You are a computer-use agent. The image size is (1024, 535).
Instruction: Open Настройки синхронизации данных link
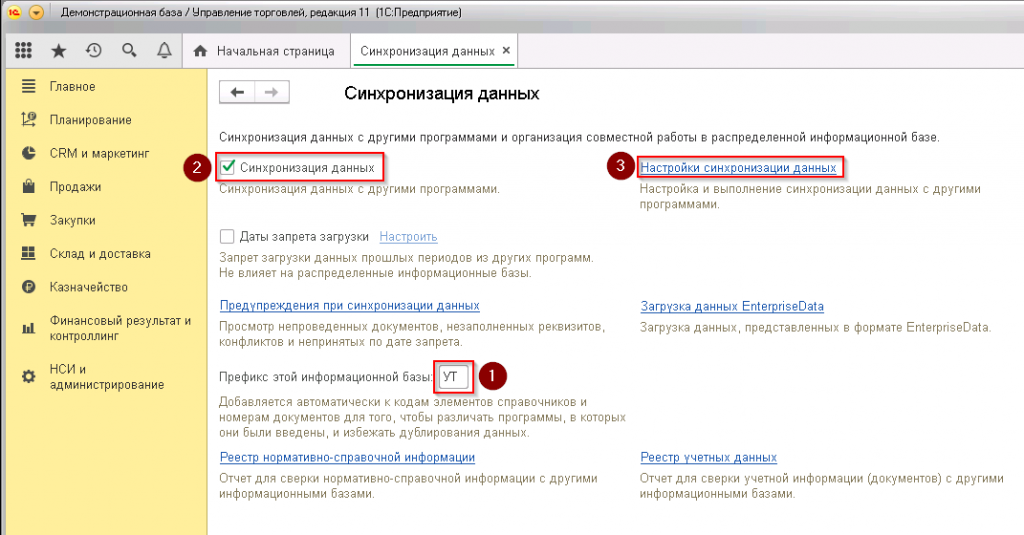(738, 168)
